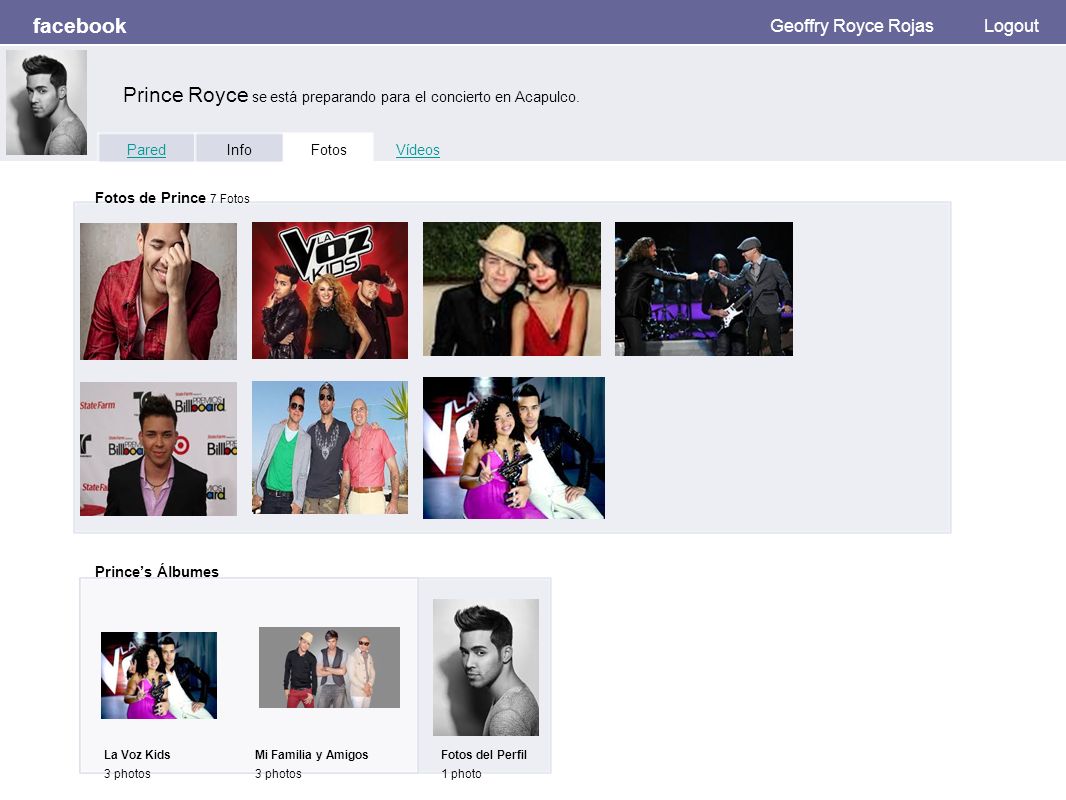Switch to the Info tab

click(239, 150)
